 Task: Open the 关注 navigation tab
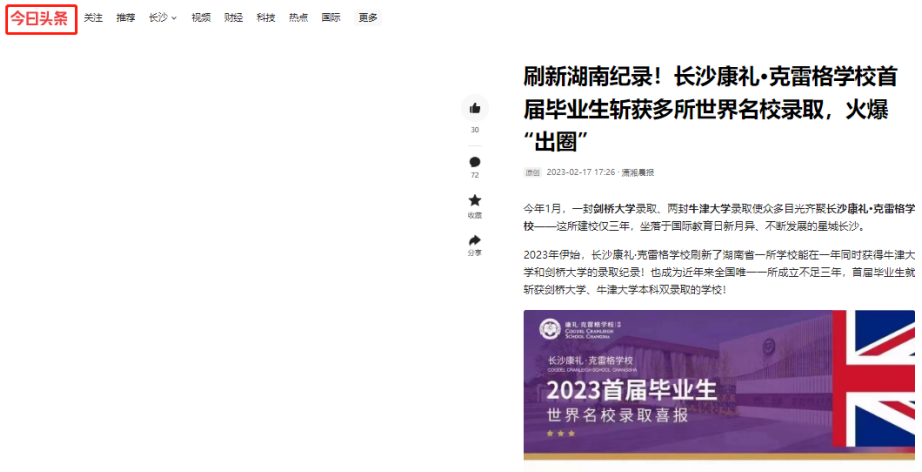tap(93, 18)
